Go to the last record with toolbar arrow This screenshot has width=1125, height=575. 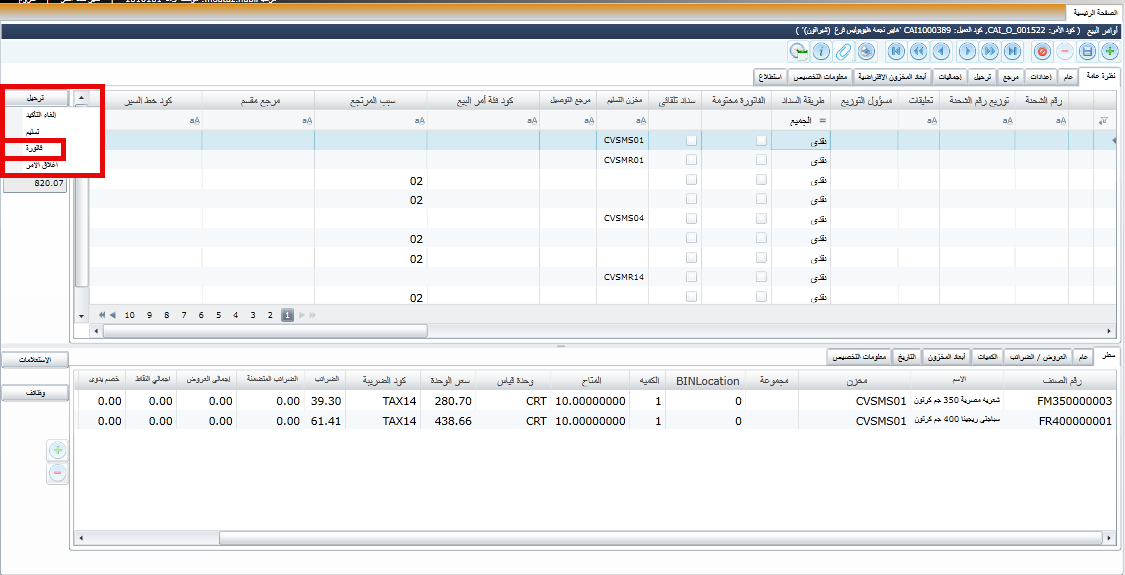tap(1013, 51)
